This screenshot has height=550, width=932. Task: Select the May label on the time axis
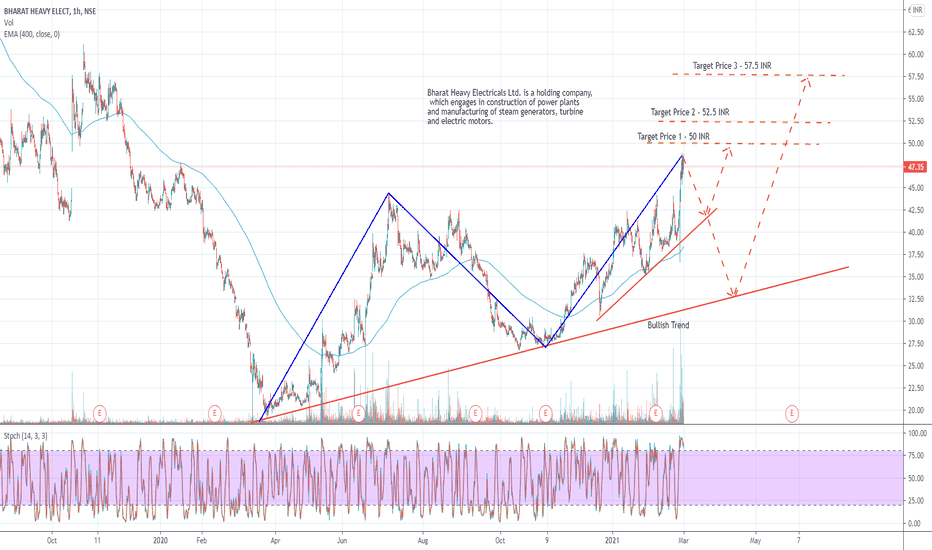coord(755,540)
